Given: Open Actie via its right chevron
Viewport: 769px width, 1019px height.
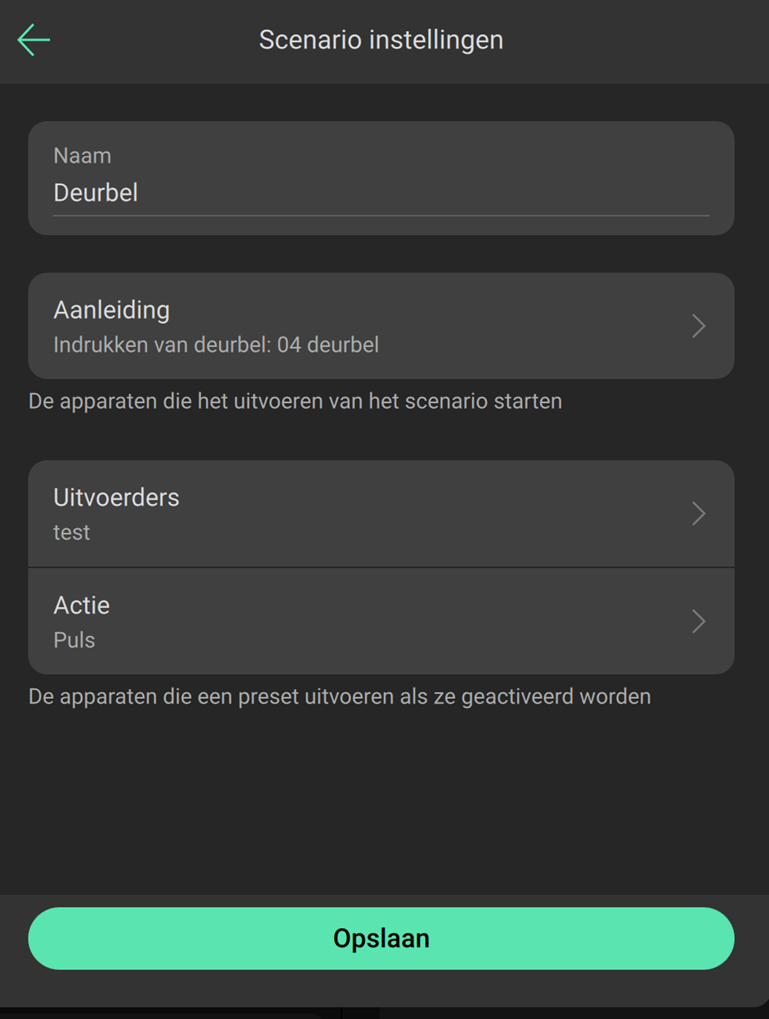Looking at the screenshot, I should pos(699,621).
